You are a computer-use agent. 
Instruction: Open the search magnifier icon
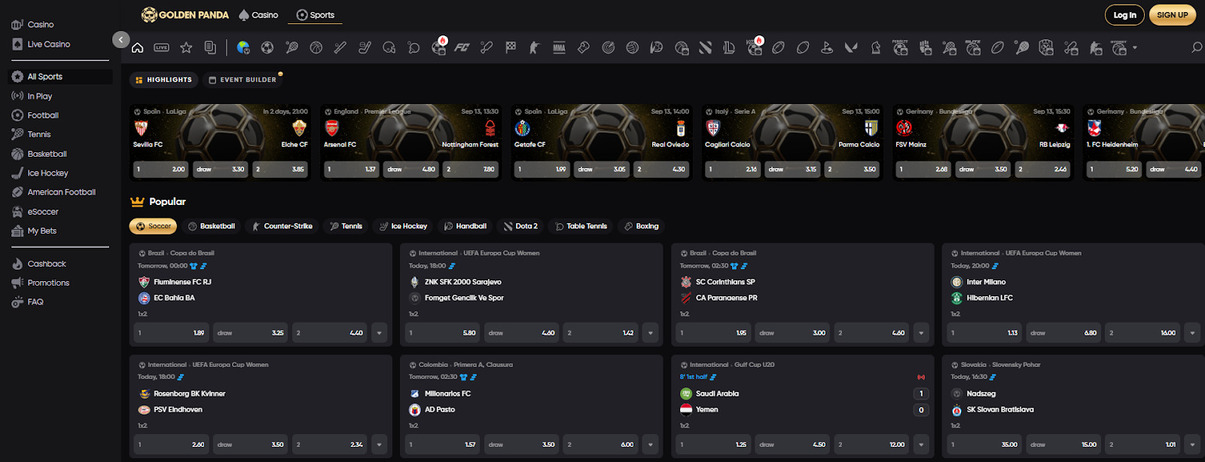click(x=1197, y=47)
